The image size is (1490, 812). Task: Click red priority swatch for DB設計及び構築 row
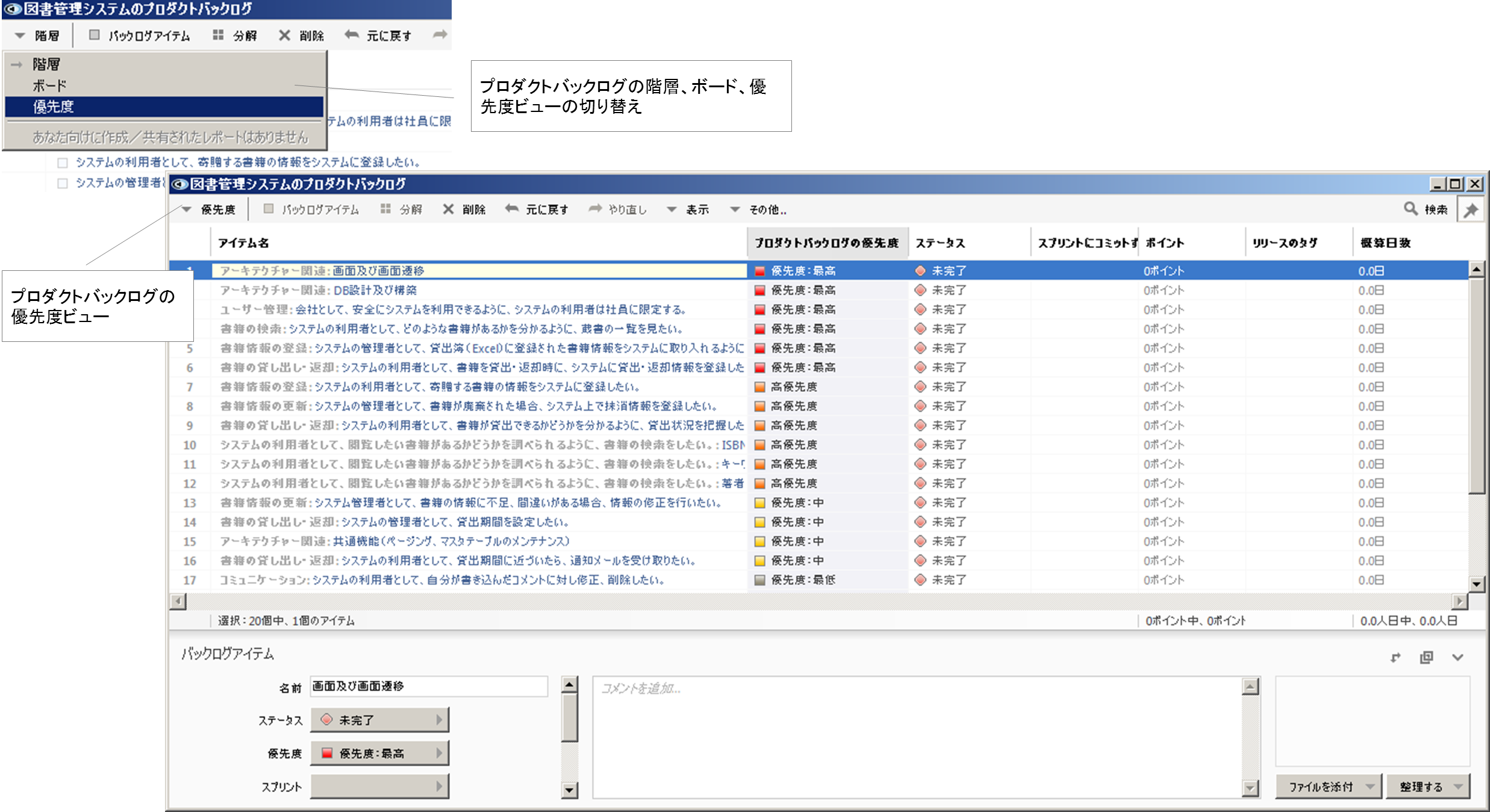[x=760, y=291]
